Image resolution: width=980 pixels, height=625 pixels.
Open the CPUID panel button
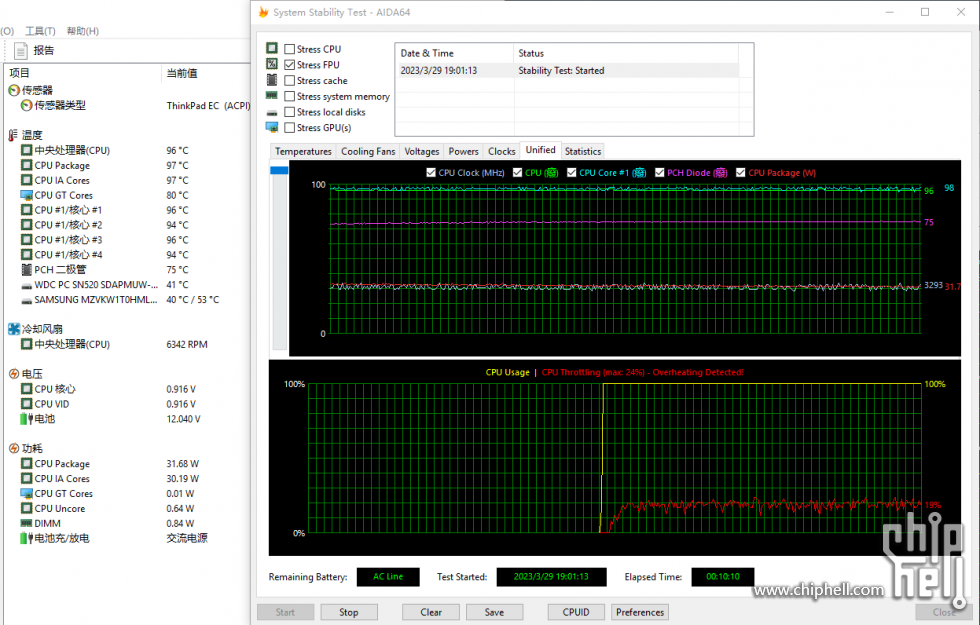pyautogui.click(x=576, y=612)
